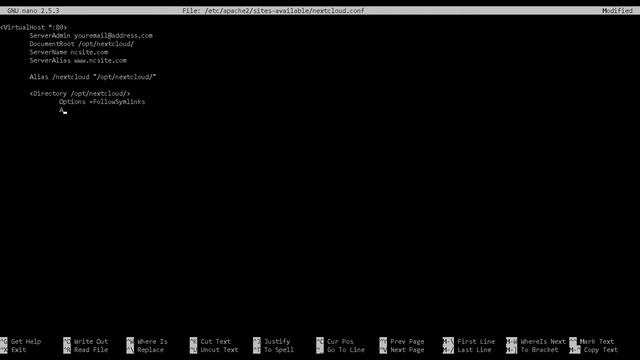Click the ServerAlias www.ncsite.com line

point(78,60)
